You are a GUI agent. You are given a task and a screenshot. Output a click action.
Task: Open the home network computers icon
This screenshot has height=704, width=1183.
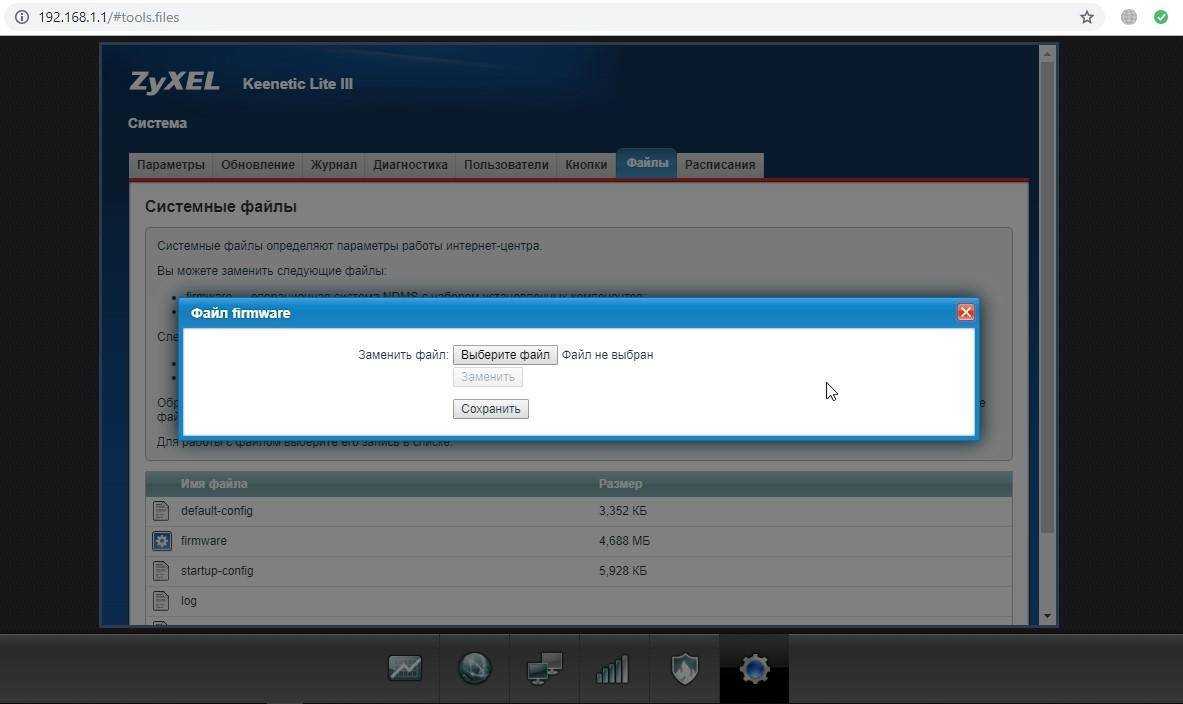545,668
